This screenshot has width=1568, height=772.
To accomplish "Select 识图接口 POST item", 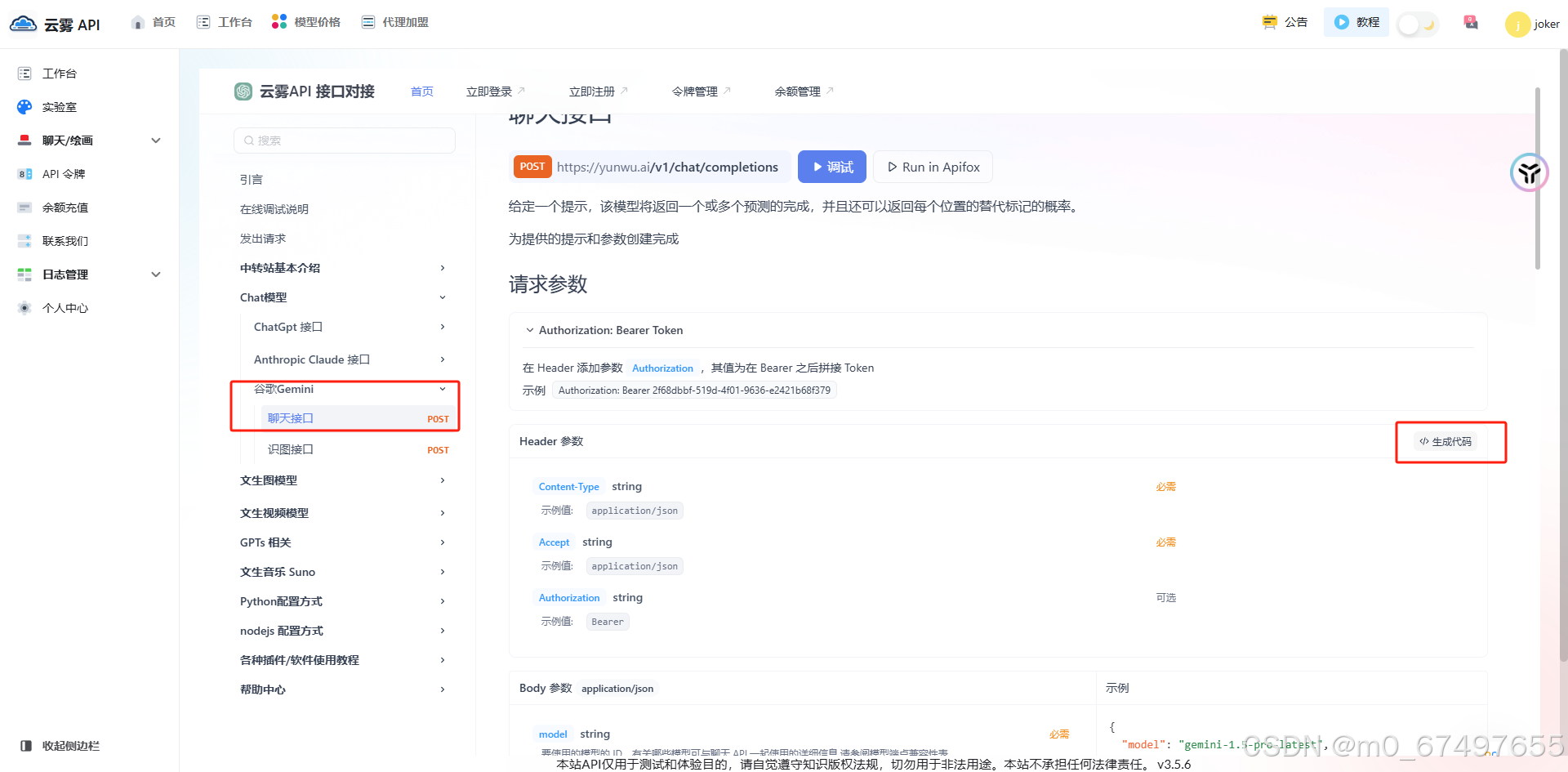I will (x=359, y=449).
